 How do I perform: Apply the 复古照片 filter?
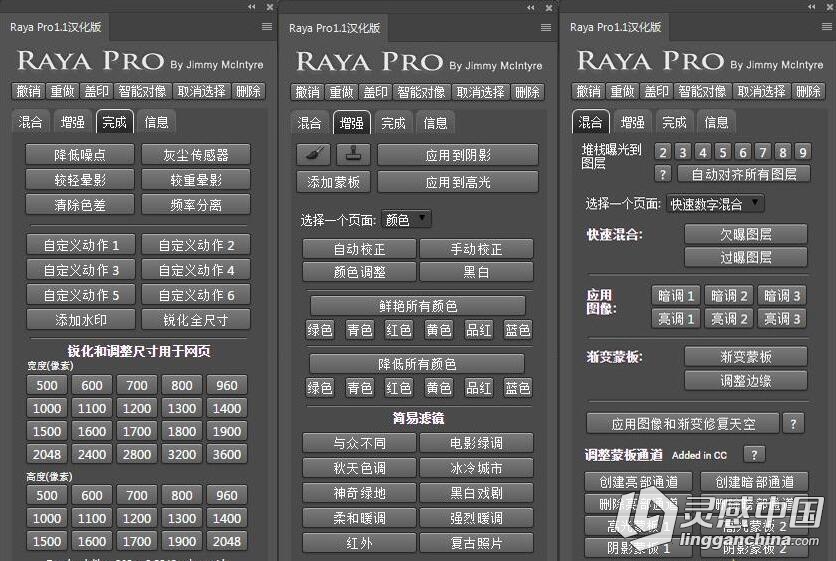tap(476, 543)
